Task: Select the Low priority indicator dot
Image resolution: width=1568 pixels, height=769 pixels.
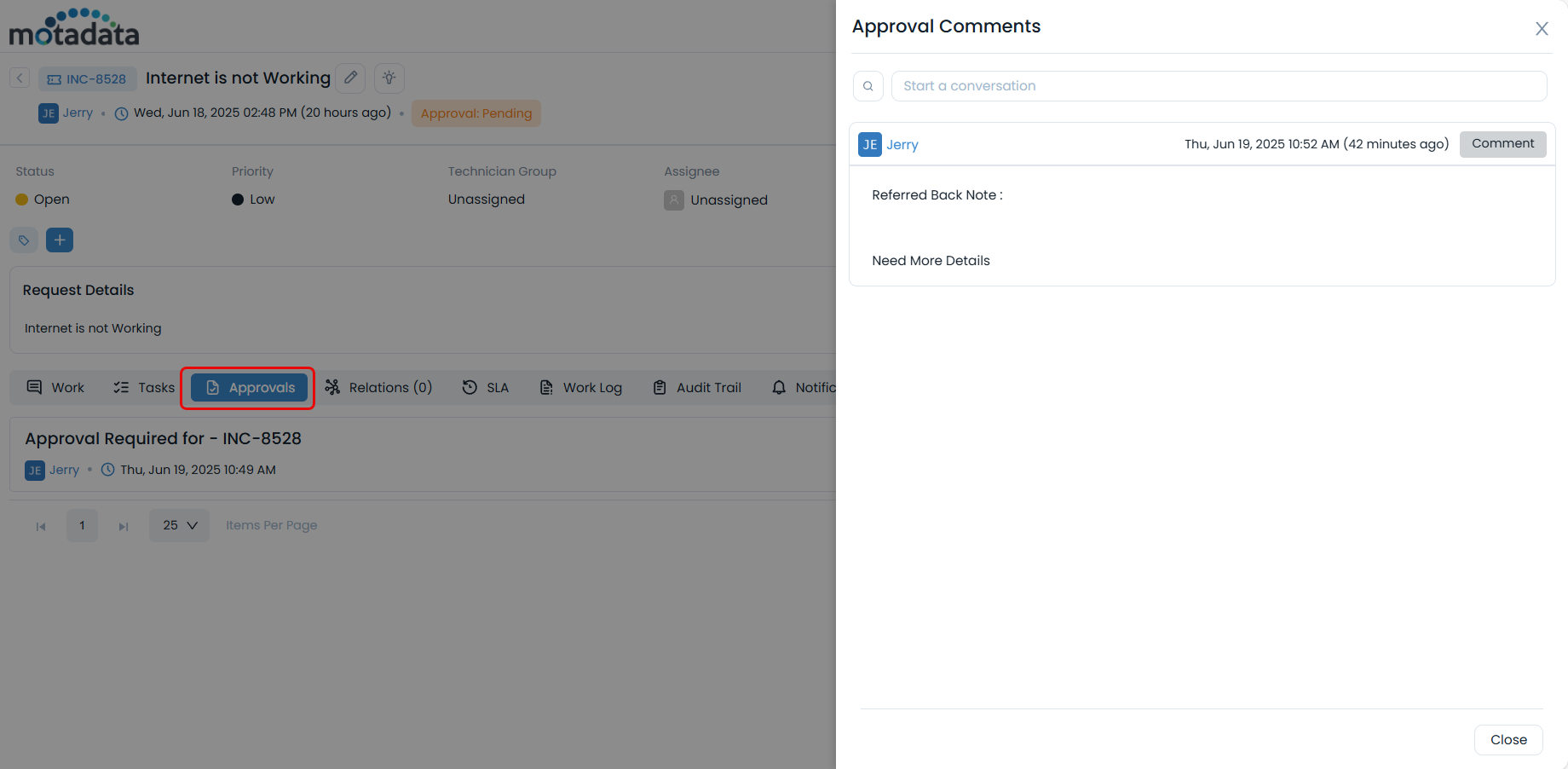Action: (237, 199)
